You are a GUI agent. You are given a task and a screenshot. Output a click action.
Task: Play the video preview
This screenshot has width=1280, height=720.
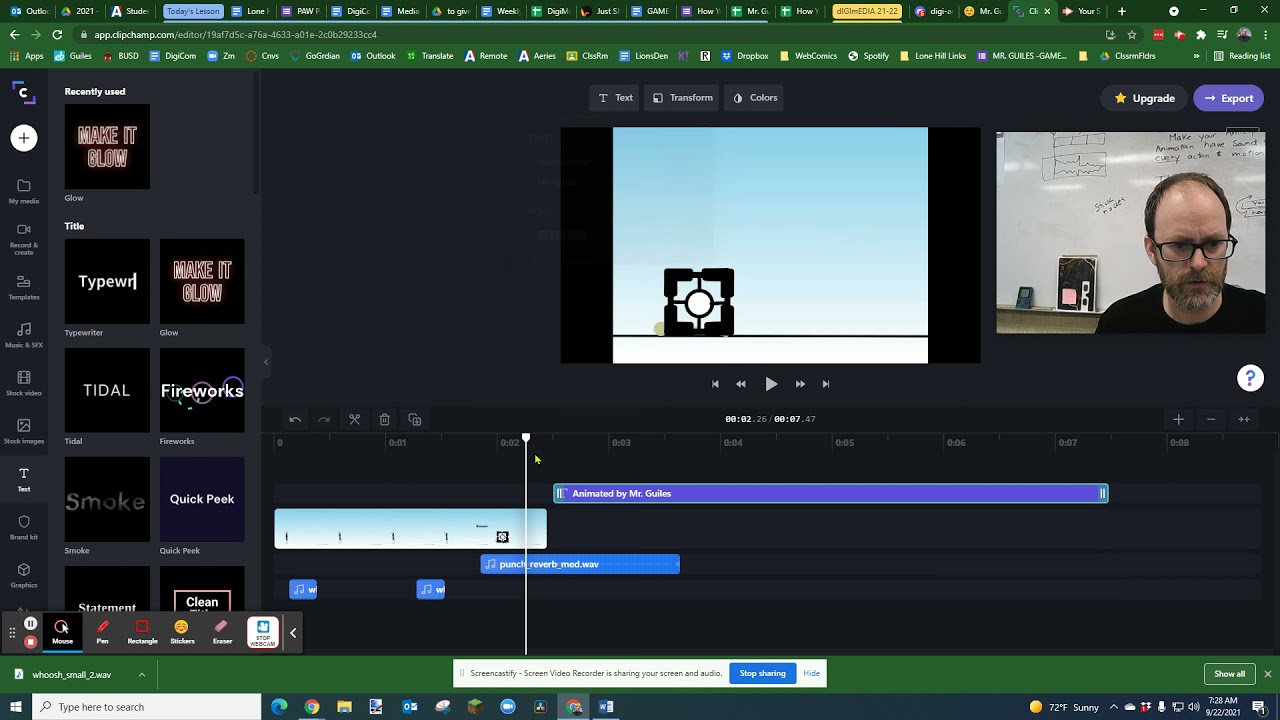tap(771, 384)
